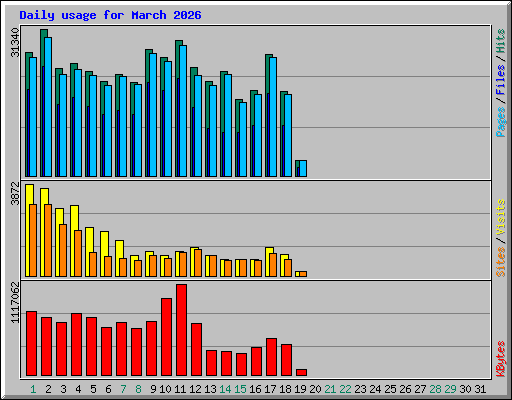512x400 pixels.
Task: Click green day 21 label on x-axis
Action: point(330,389)
